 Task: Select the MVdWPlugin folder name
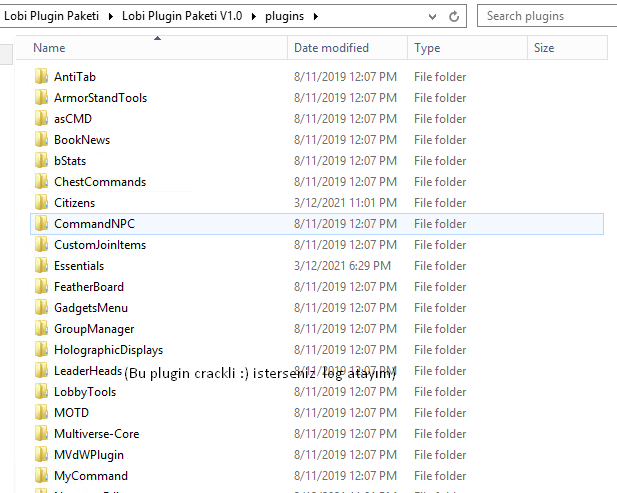click(89, 455)
